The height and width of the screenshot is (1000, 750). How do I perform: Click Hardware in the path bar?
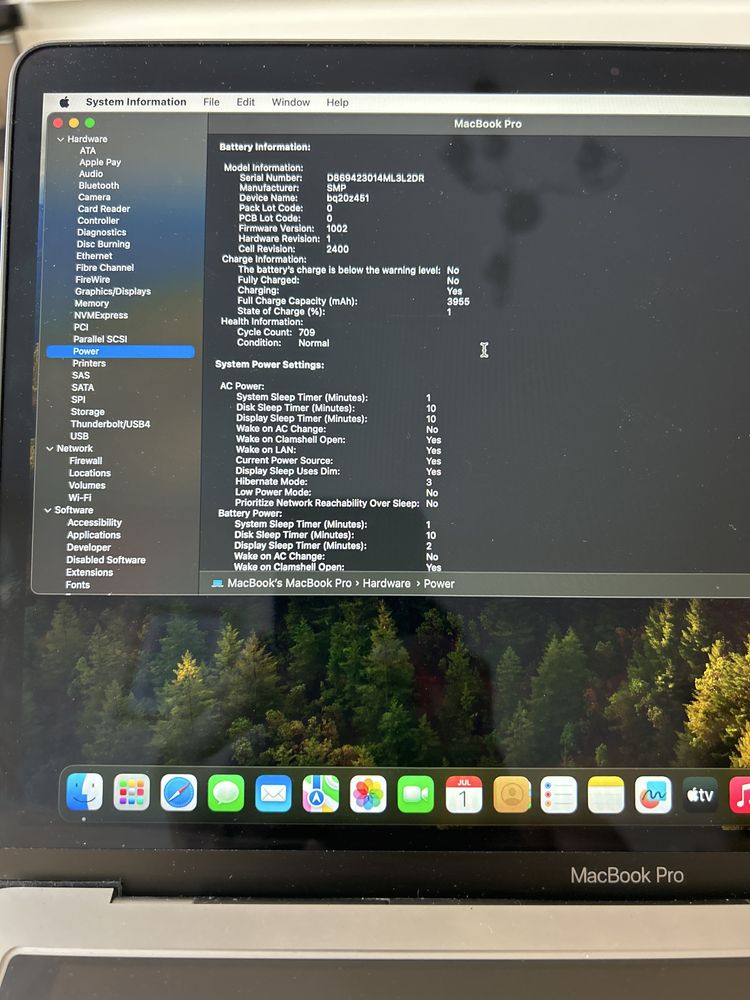coord(386,584)
